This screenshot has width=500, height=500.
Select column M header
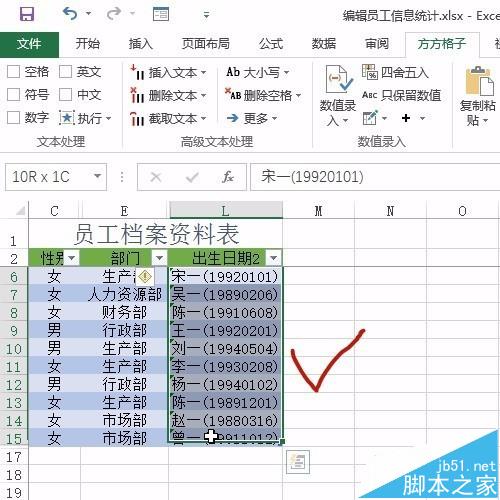[318, 210]
